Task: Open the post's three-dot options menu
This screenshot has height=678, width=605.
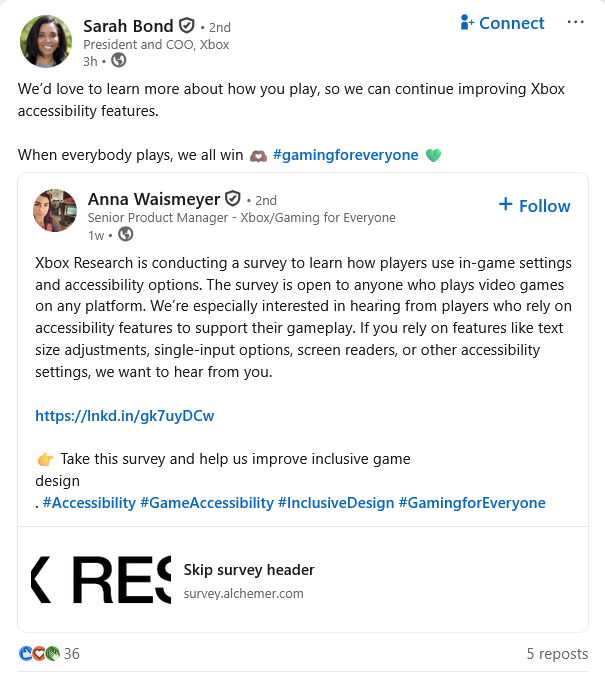Action: point(575,22)
